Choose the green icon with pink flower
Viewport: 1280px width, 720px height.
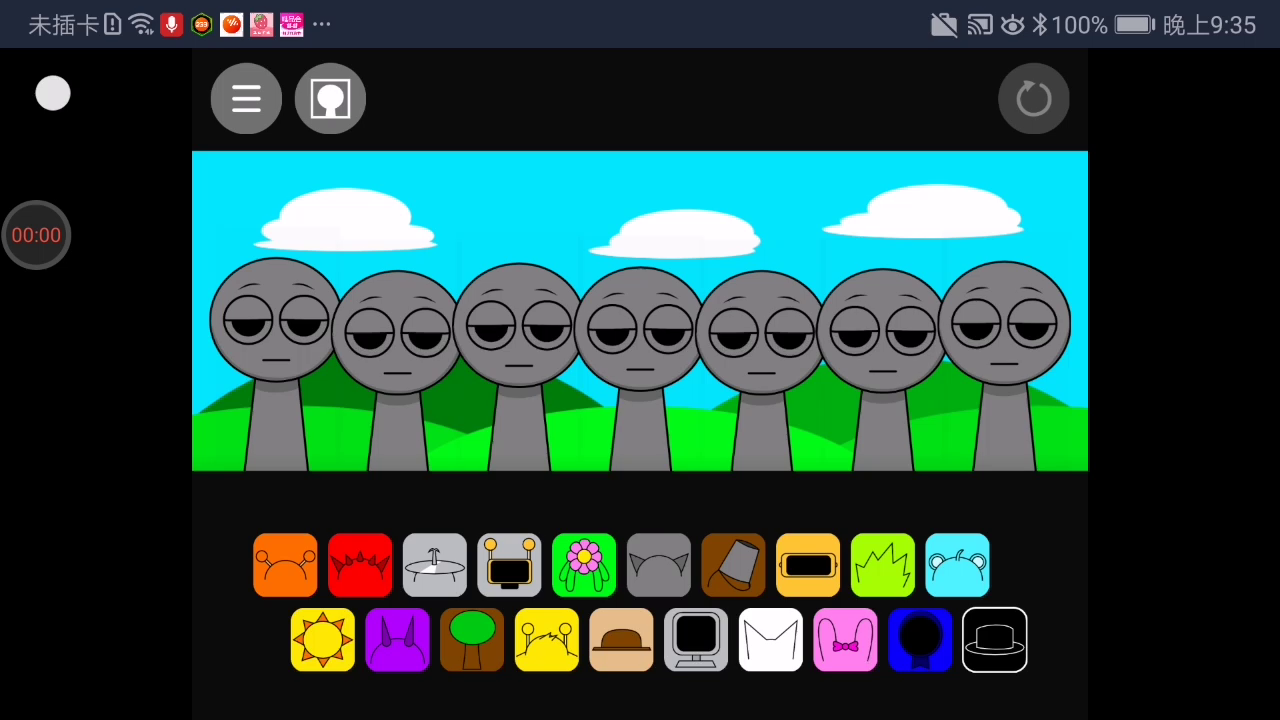point(584,565)
